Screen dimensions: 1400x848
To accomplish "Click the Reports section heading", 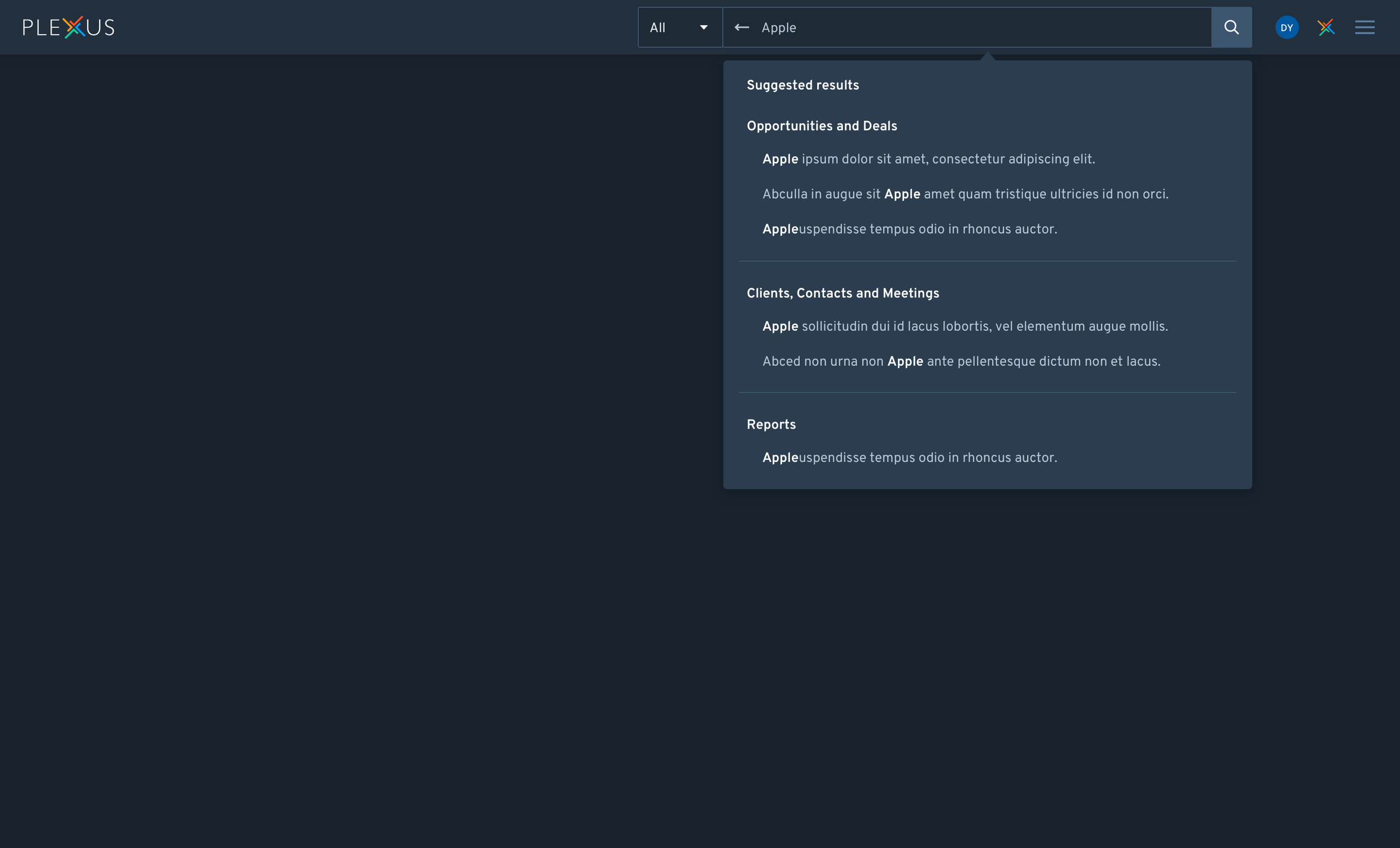I will coord(771,425).
